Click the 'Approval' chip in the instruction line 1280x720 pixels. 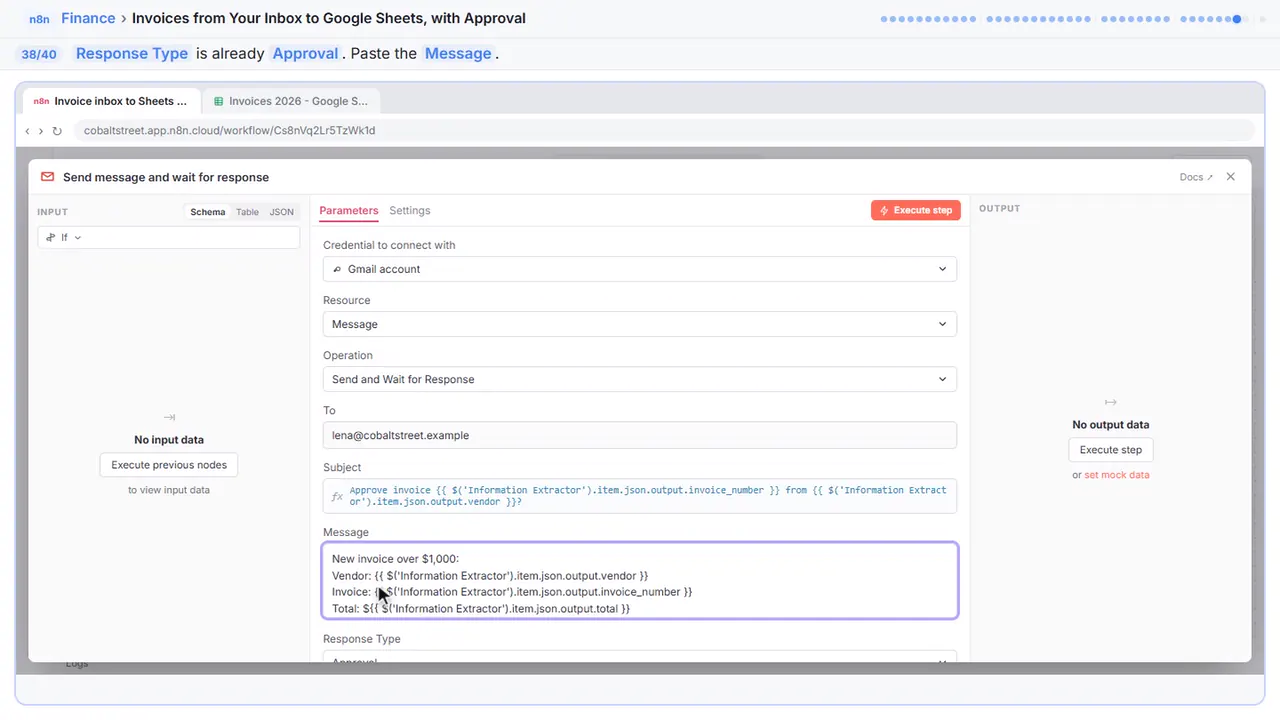pyautogui.click(x=305, y=54)
